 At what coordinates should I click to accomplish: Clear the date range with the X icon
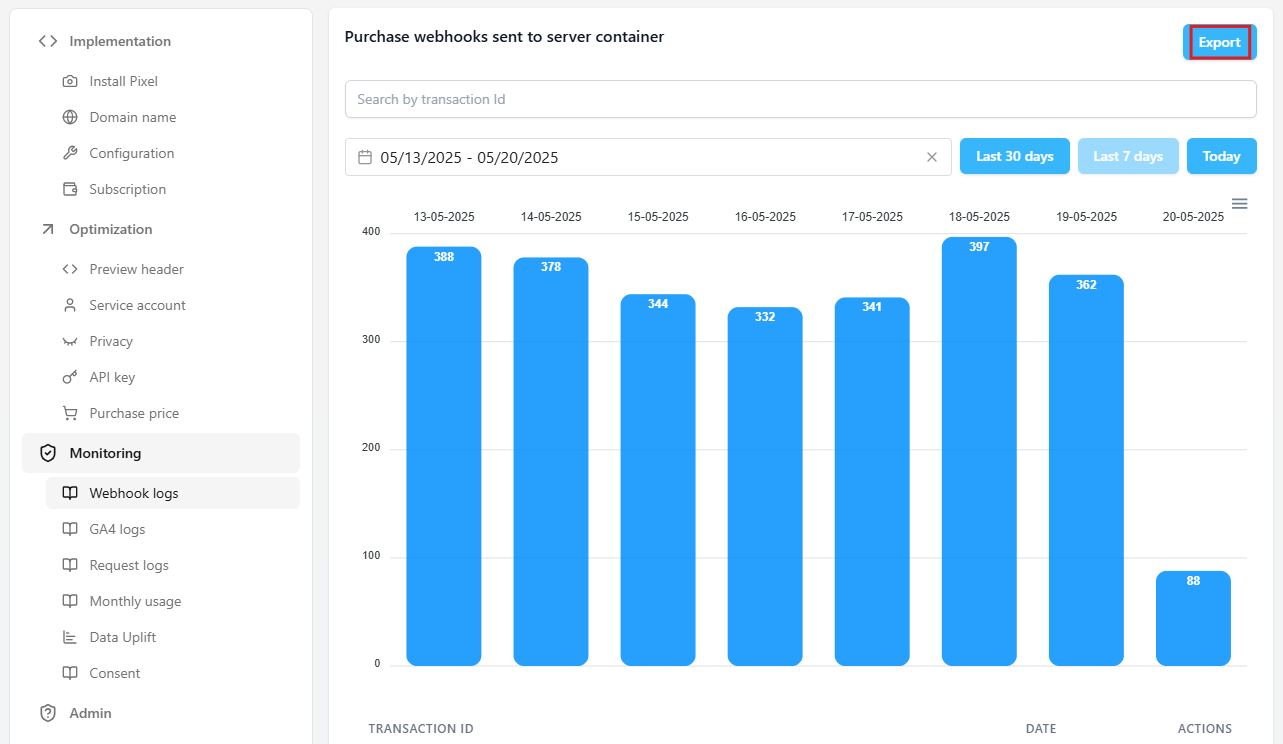[931, 157]
